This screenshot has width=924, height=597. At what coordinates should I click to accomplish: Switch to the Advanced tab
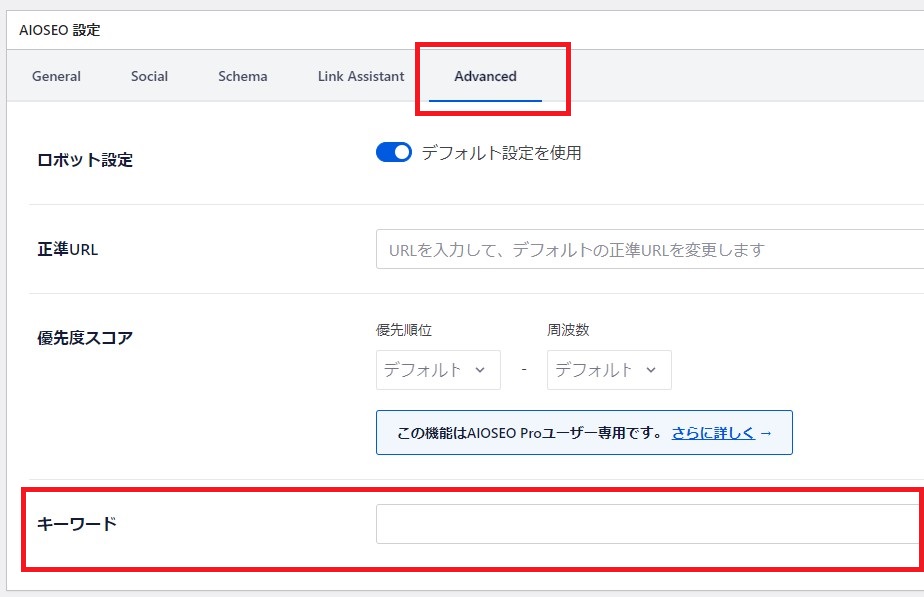pos(485,76)
